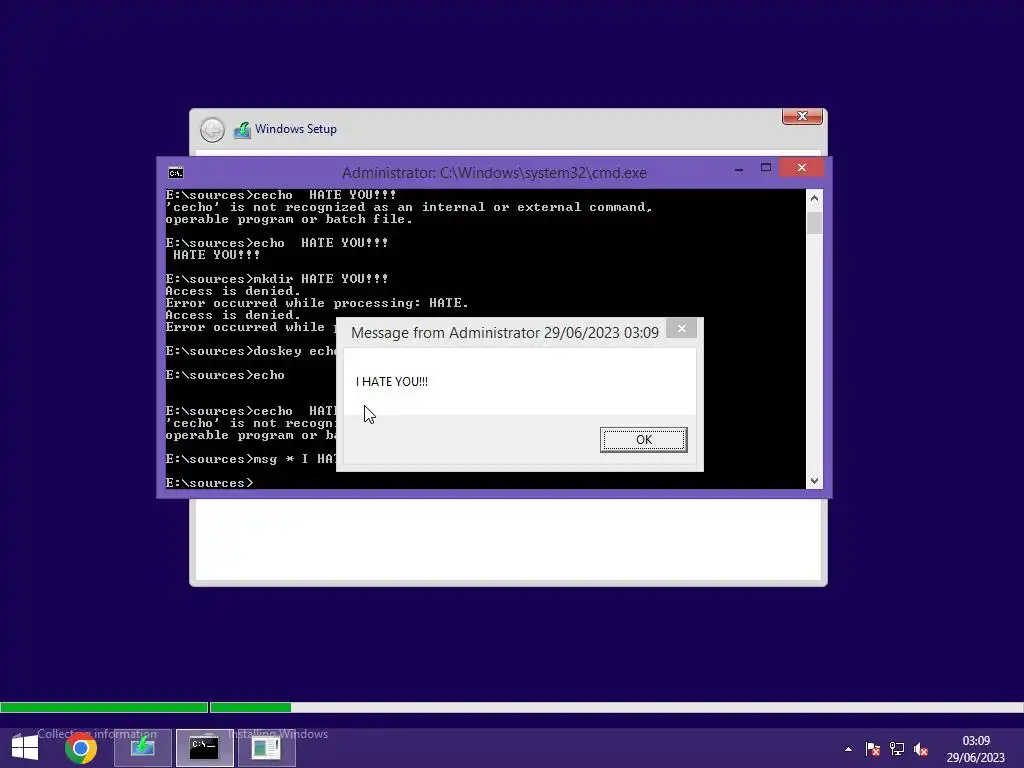
Task: Click the Message from Administrator title bar
Action: [x=504, y=332]
